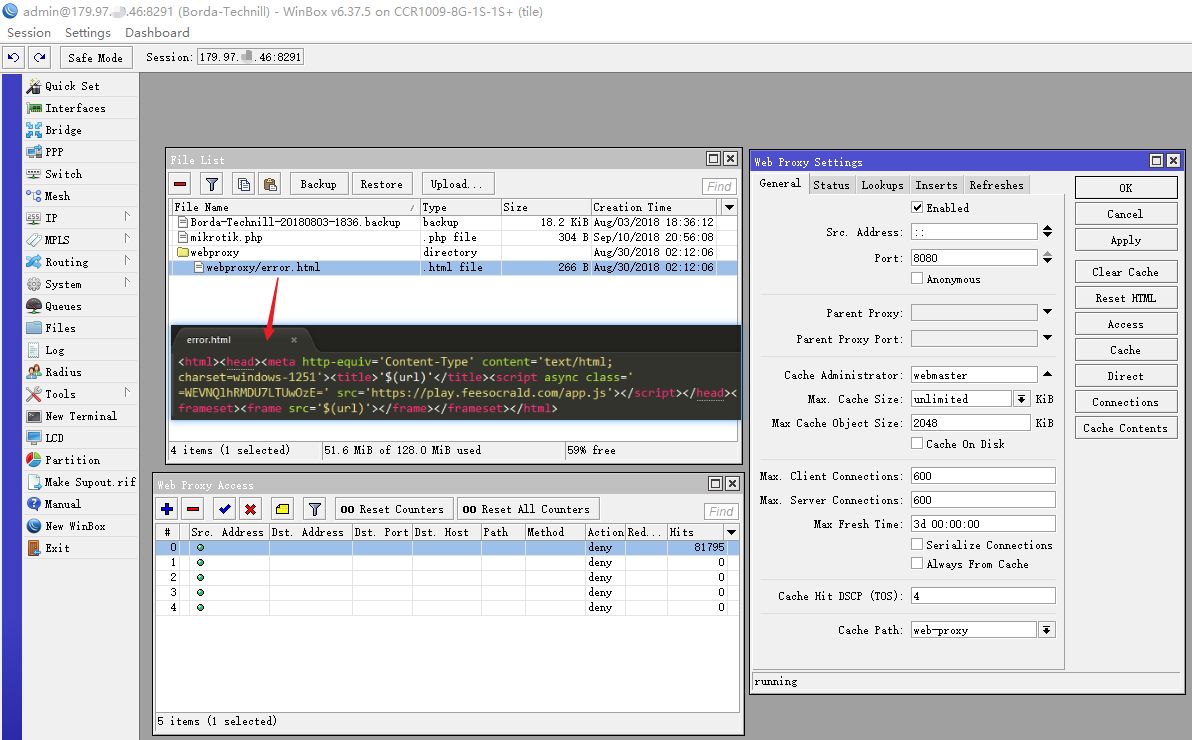Open Max. Cache Size dropdown arrow
This screenshot has height=740, width=1192.
(1021, 399)
